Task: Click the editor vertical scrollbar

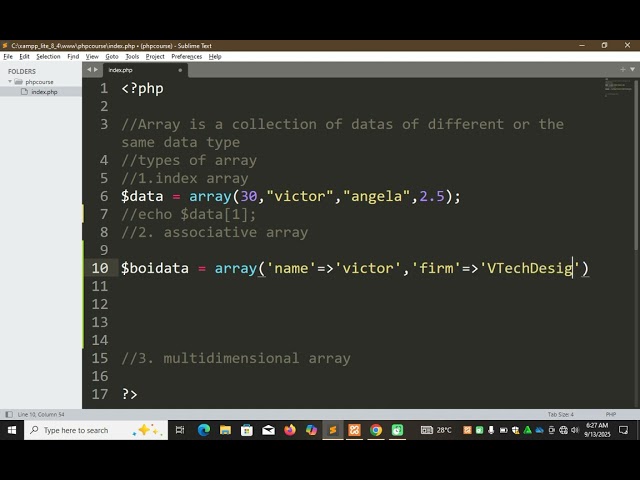Action: pos(636,165)
